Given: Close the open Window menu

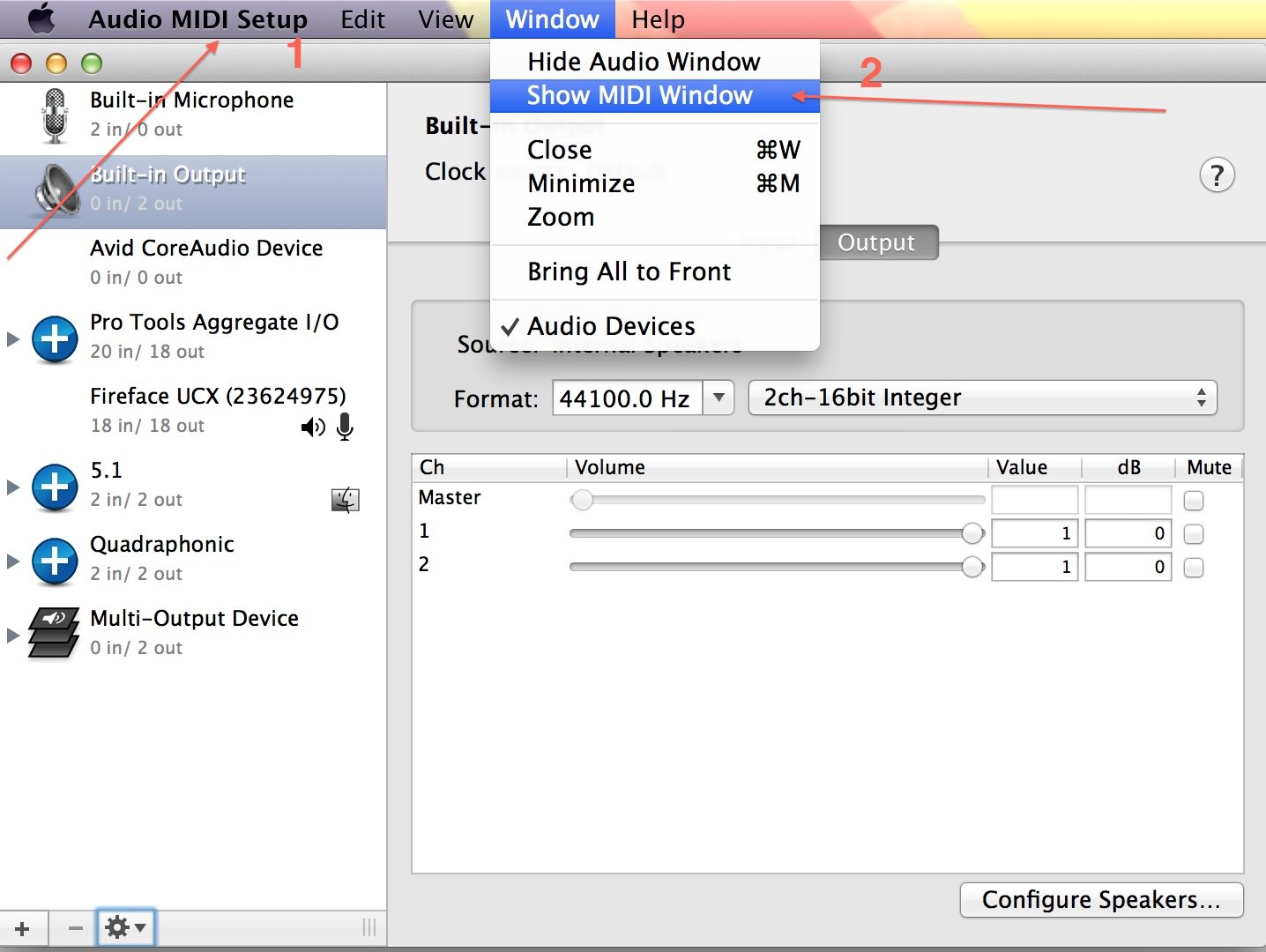Looking at the screenshot, I should [x=553, y=19].
